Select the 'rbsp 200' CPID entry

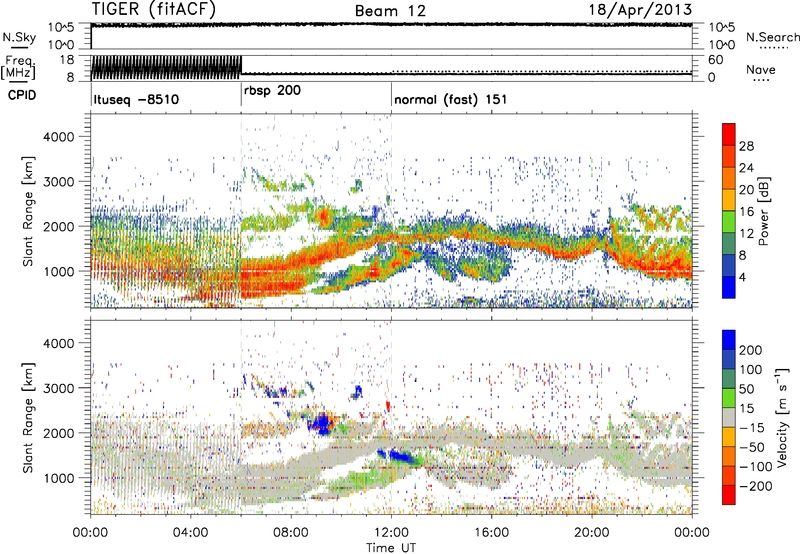coord(272,91)
